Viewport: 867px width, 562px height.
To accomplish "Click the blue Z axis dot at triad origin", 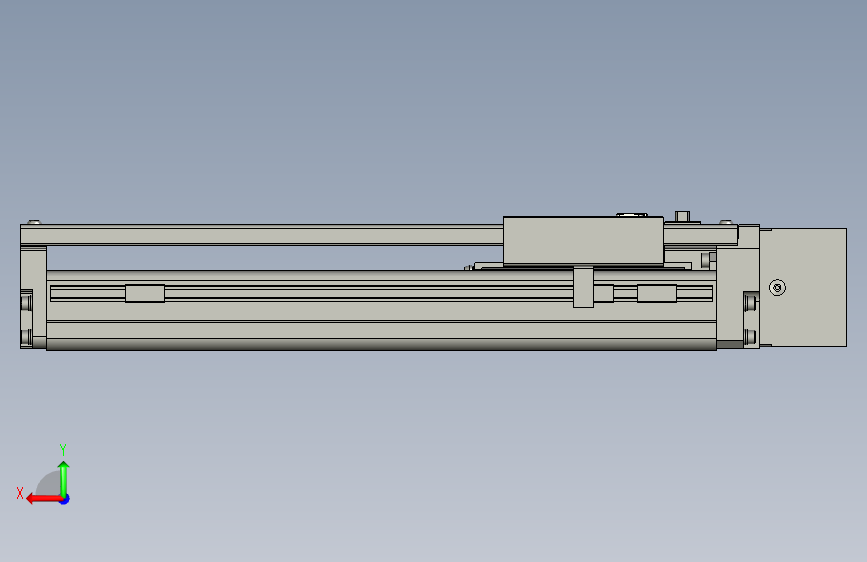I will [x=65, y=499].
